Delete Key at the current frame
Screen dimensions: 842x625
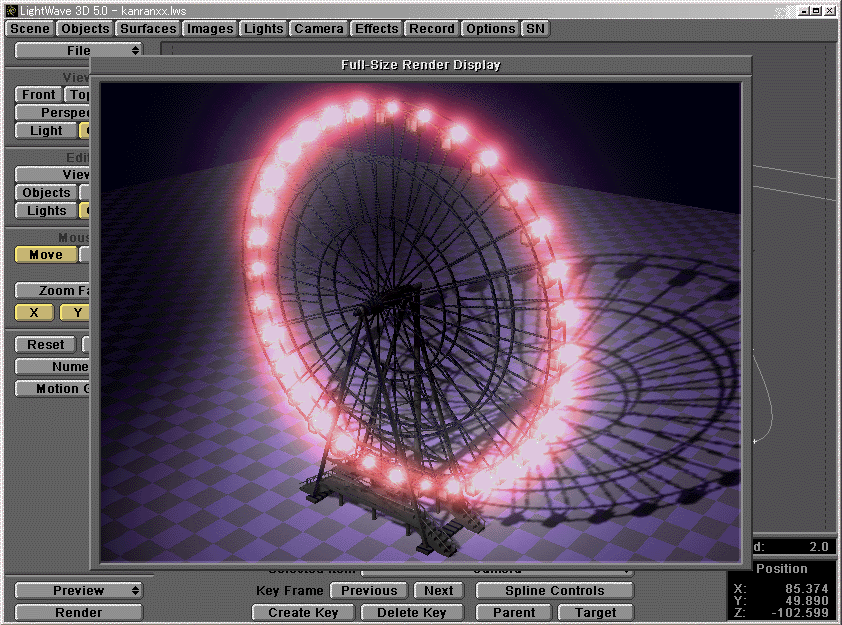(412, 612)
